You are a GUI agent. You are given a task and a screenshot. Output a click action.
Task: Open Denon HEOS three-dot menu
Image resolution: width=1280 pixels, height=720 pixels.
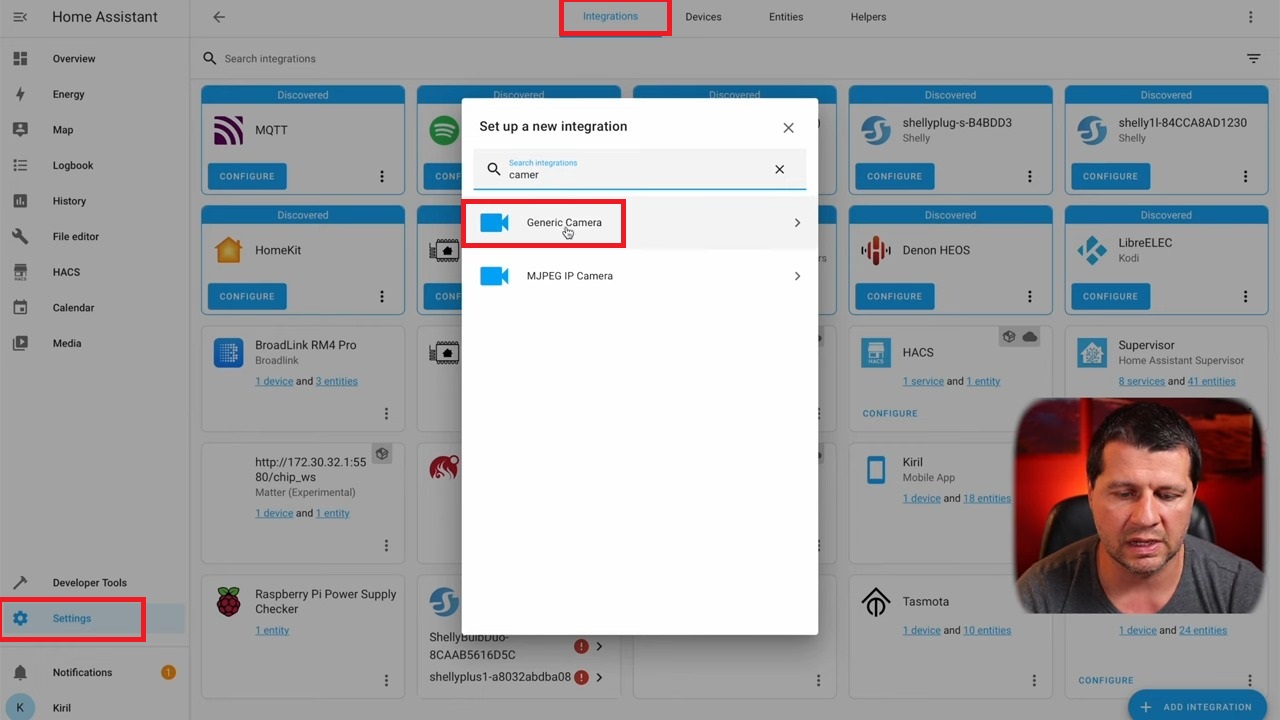coord(1030,296)
